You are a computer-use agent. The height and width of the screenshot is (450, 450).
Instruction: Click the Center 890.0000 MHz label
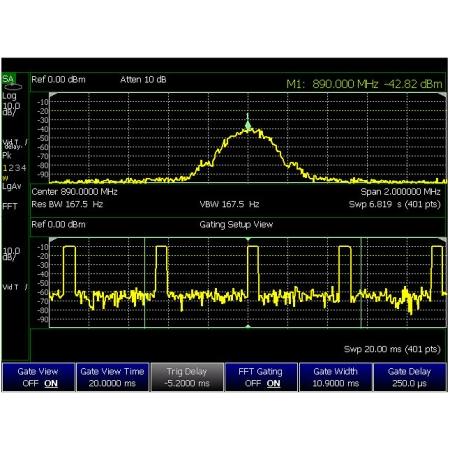(74, 192)
